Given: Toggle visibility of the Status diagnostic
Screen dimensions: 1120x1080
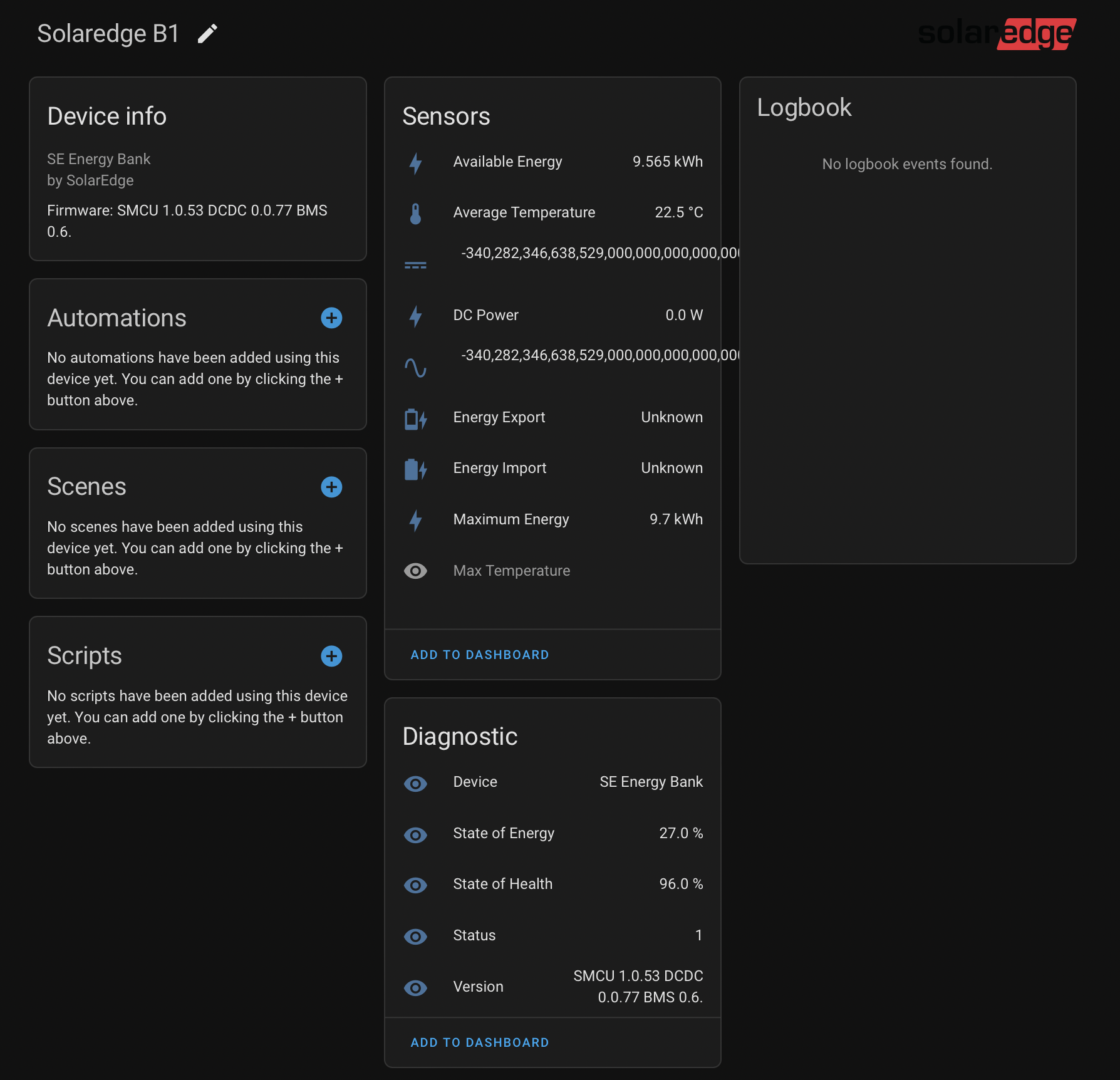Looking at the screenshot, I should click(x=415, y=936).
